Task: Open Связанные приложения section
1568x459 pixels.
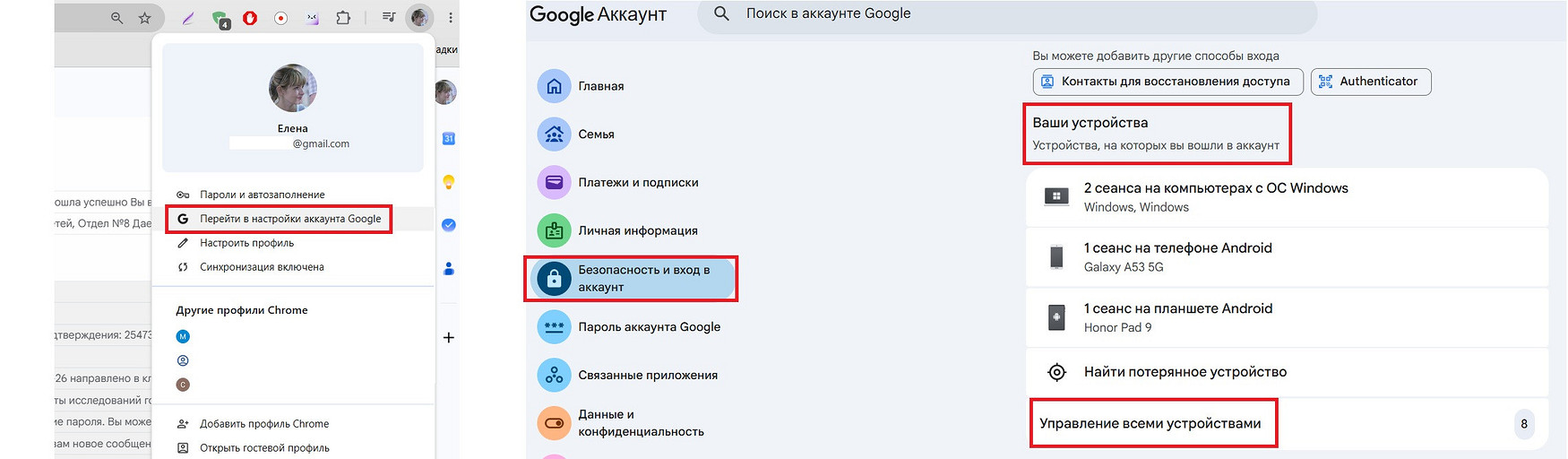Action: coord(628,376)
